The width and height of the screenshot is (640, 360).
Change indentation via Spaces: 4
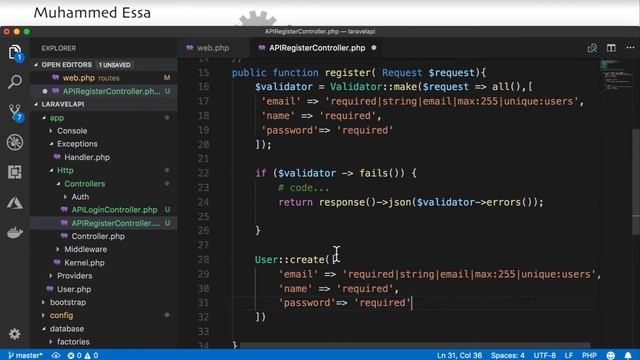pyautogui.click(x=508, y=355)
